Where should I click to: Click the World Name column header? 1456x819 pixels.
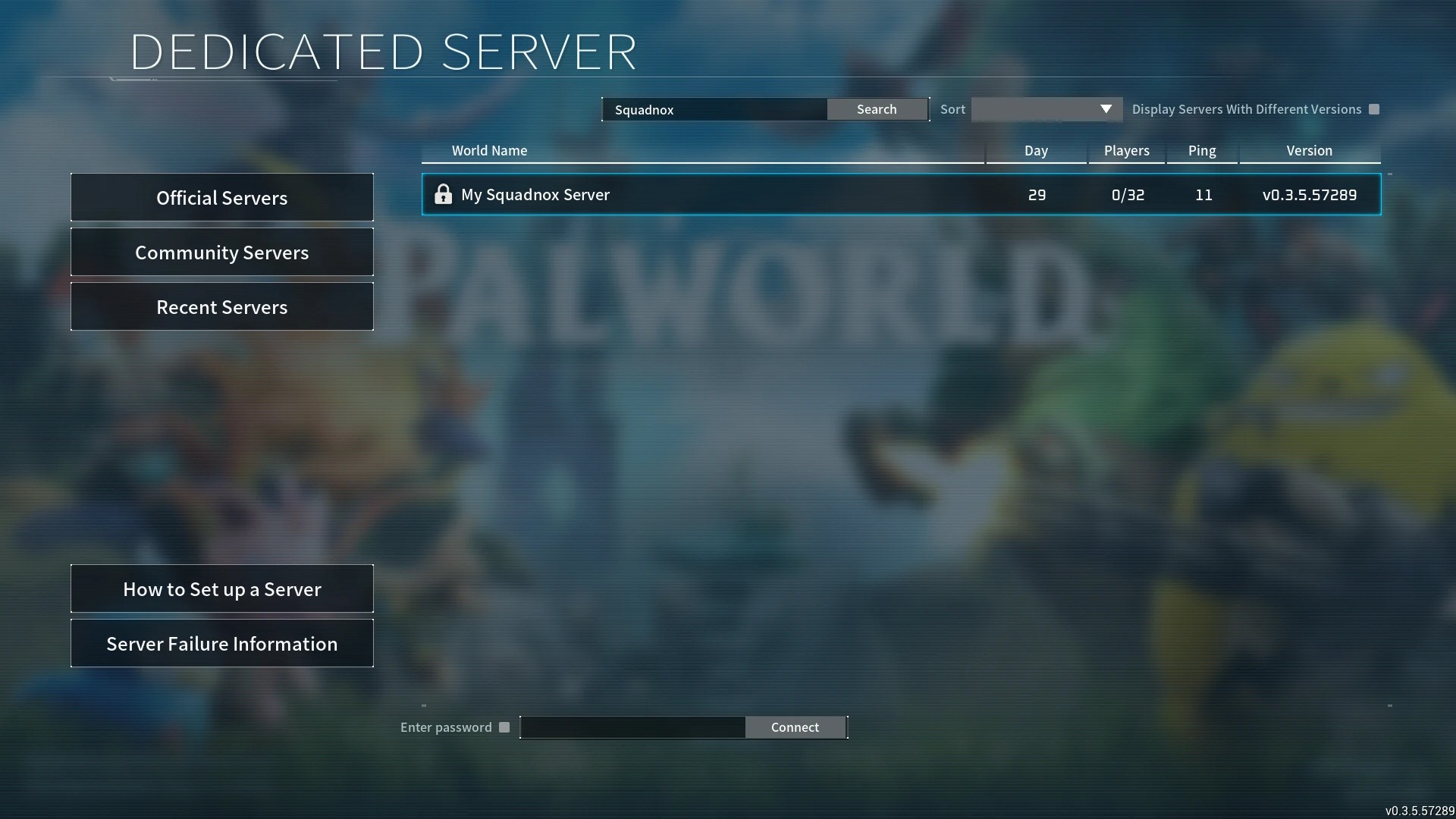coord(490,150)
